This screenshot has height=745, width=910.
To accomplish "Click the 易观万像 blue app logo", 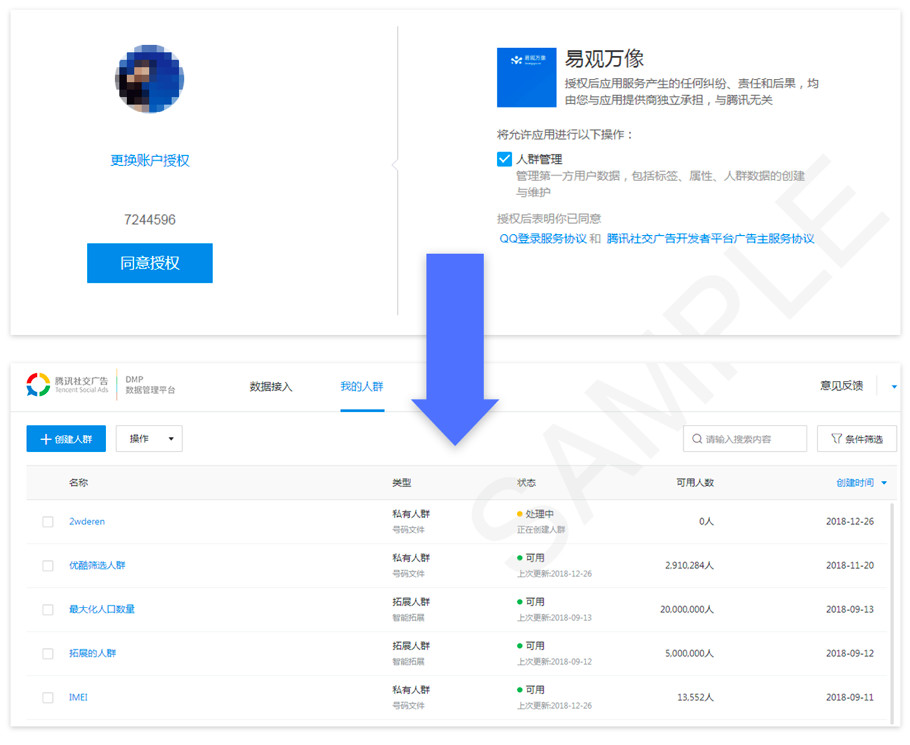I will point(526,77).
